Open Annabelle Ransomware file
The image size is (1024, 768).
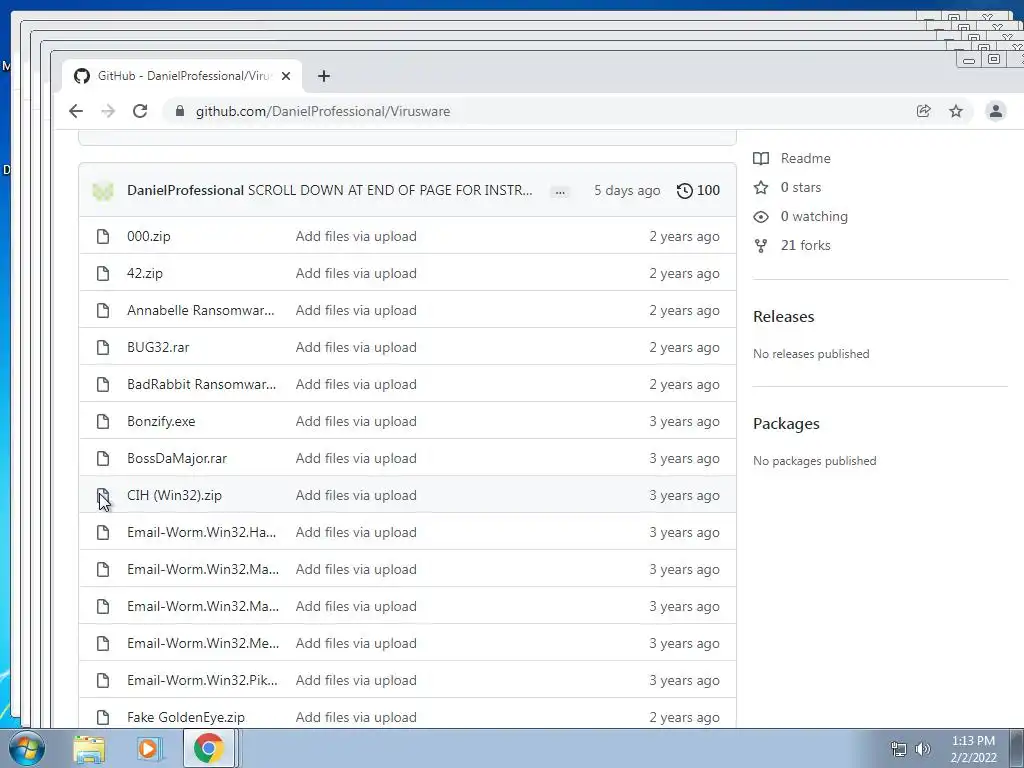[x=200, y=310]
